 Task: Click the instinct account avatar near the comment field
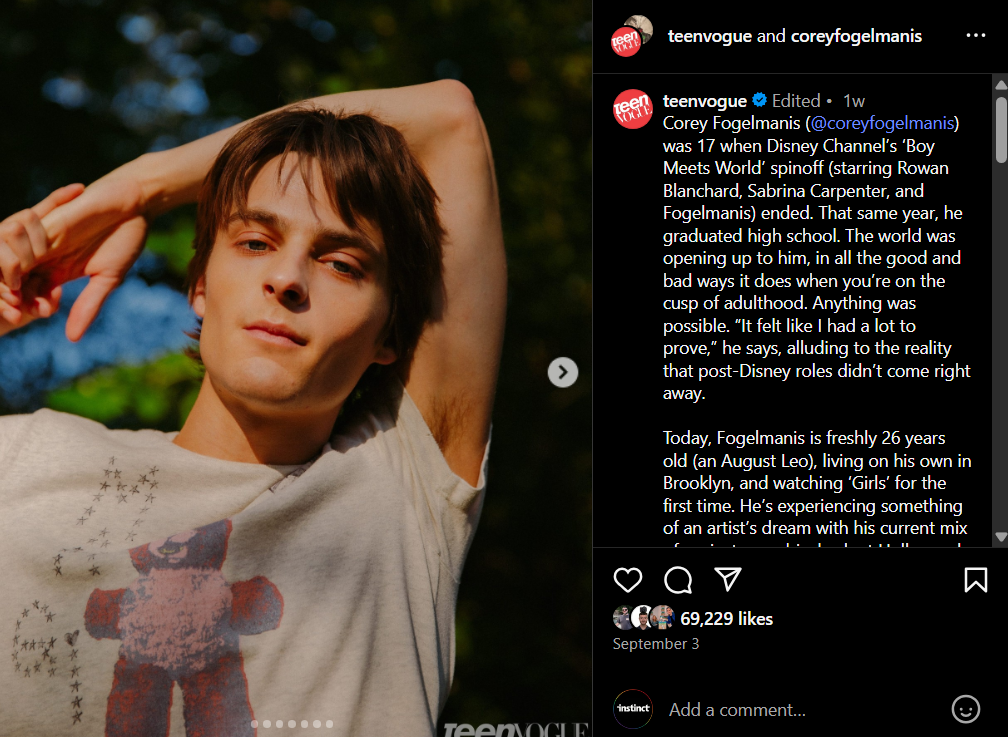pos(632,710)
